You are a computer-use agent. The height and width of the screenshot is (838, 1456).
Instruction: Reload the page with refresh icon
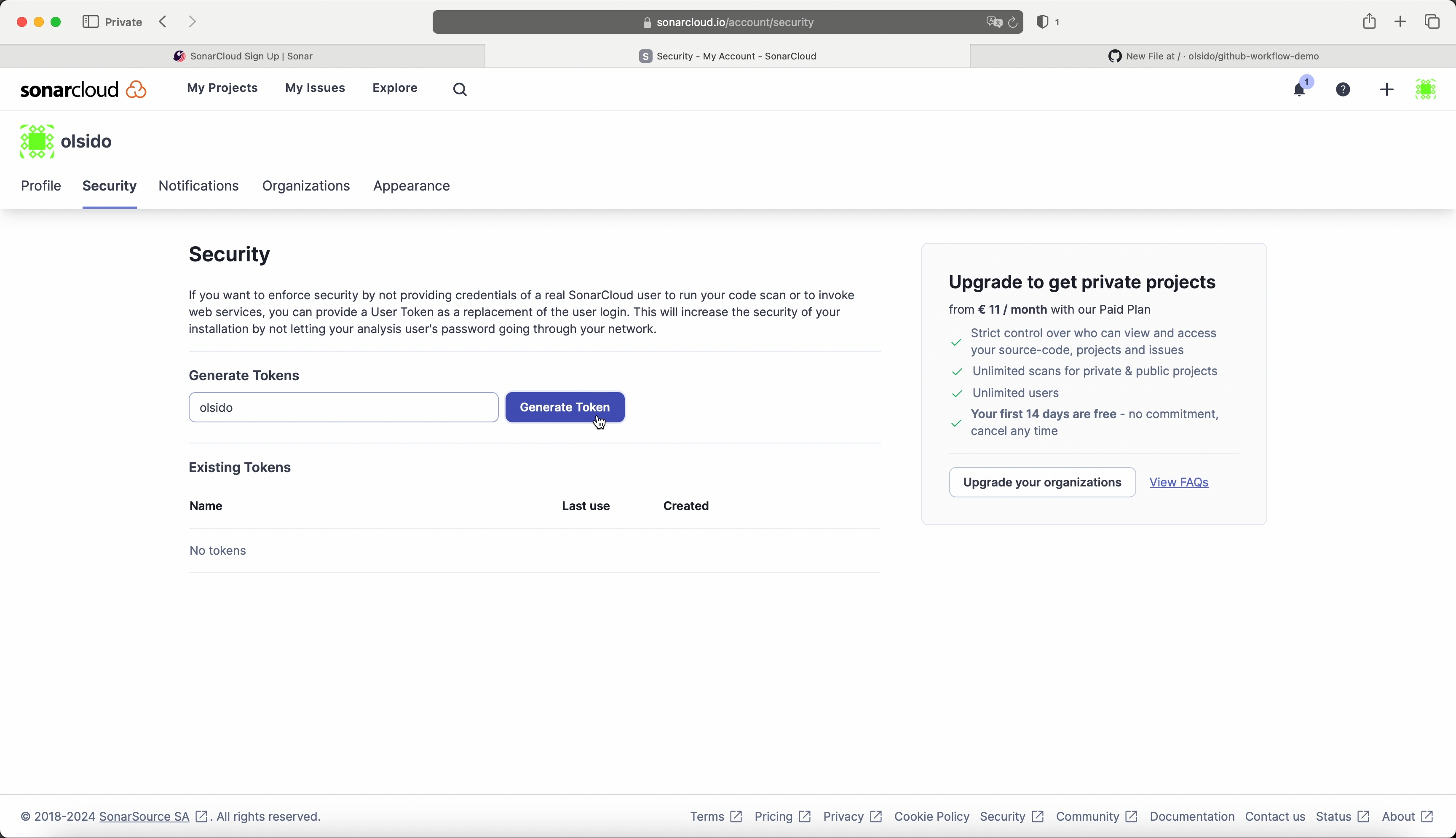[1013, 22]
